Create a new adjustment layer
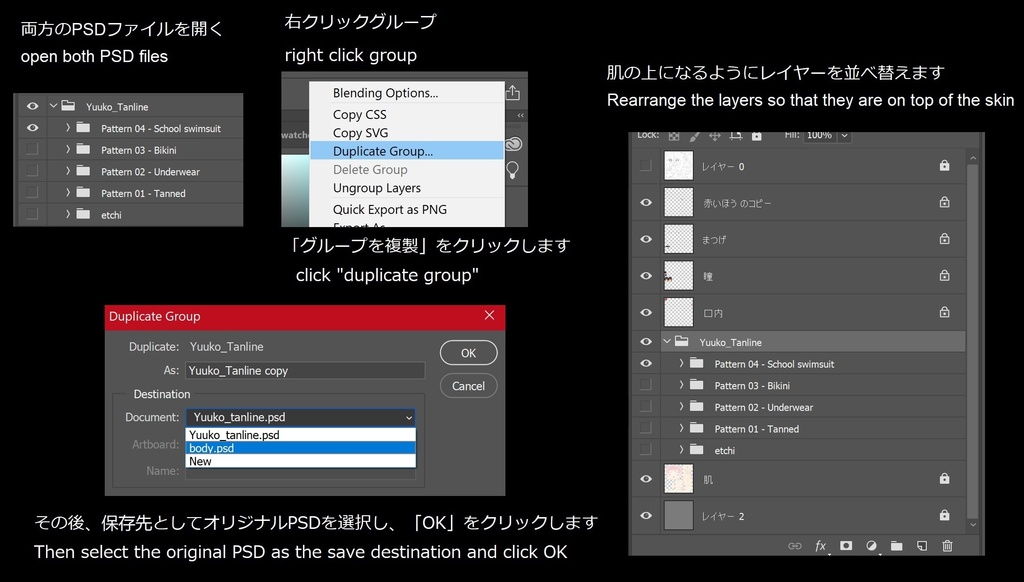This screenshot has height=582, width=1024. [x=872, y=546]
